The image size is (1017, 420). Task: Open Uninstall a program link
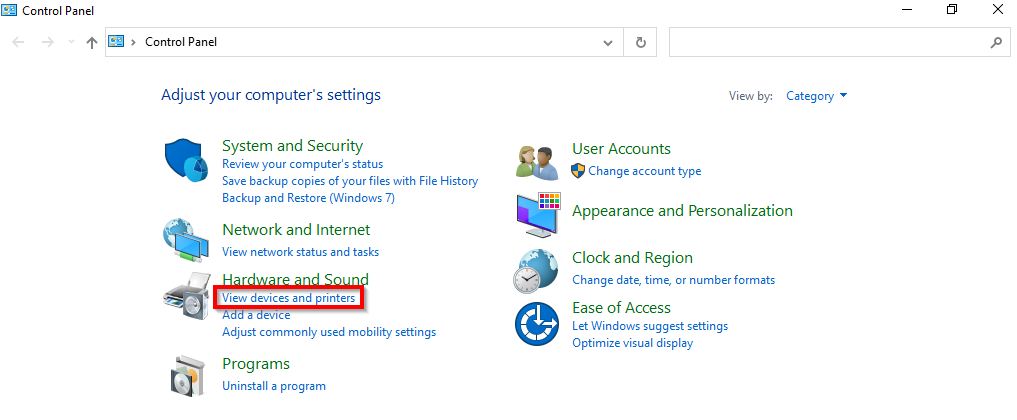[x=273, y=386]
